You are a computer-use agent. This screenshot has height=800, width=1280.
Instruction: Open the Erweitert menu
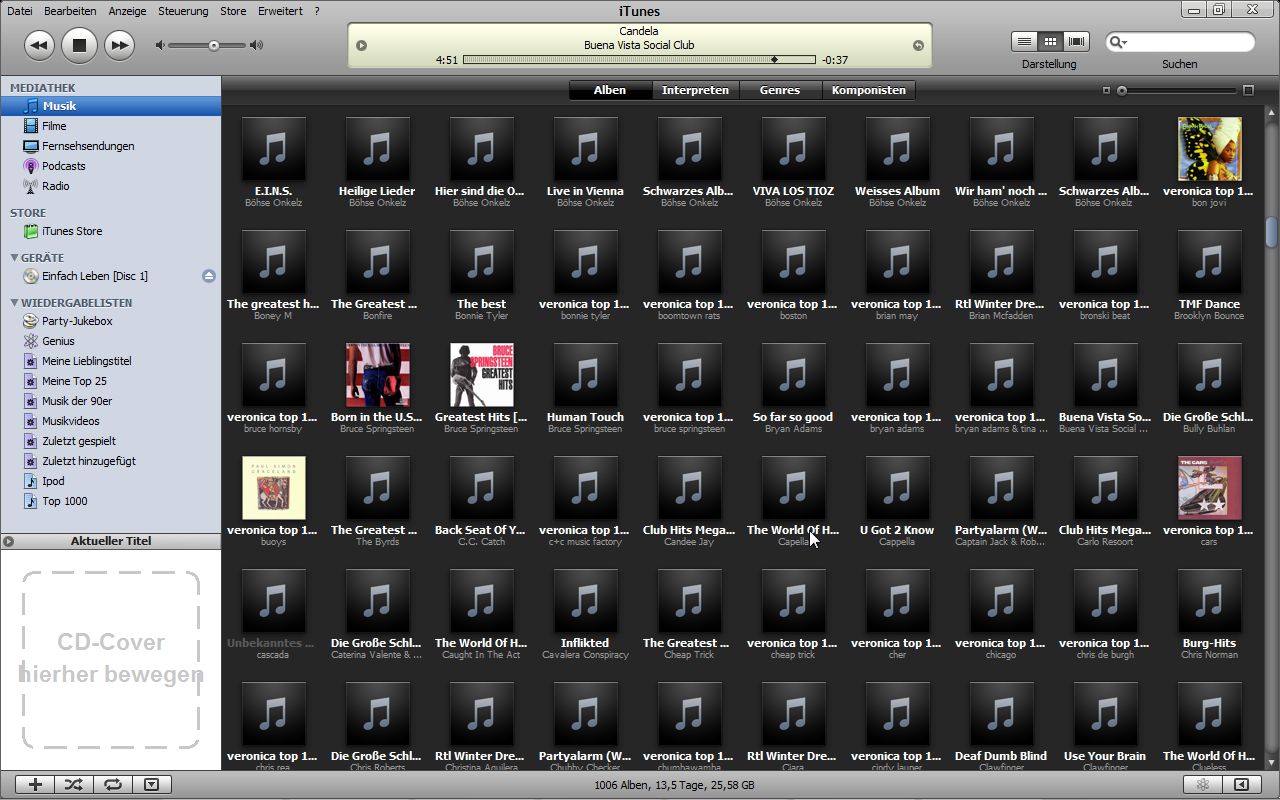click(280, 11)
